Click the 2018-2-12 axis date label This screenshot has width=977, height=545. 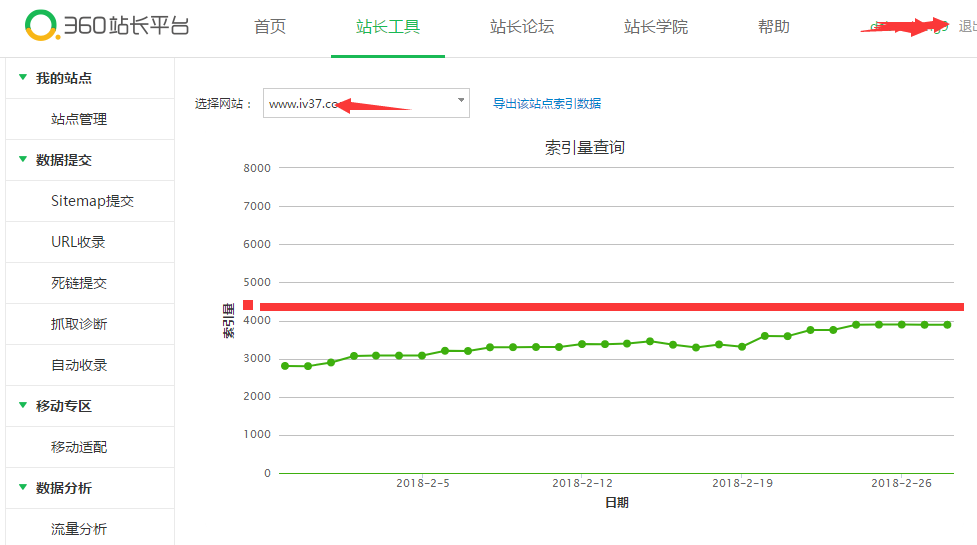(582, 483)
